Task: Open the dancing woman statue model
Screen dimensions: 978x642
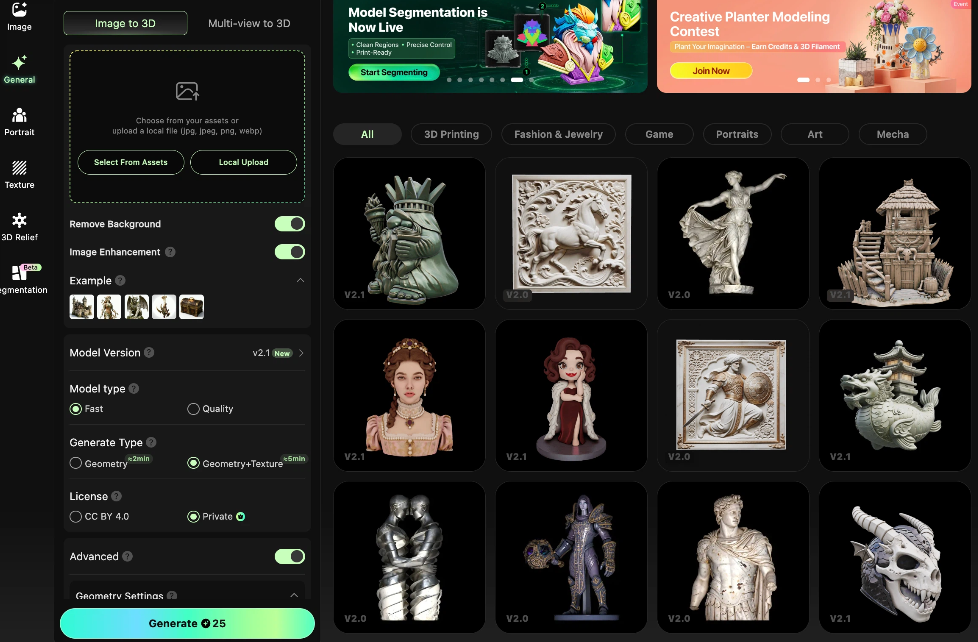Action: pos(733,233)
